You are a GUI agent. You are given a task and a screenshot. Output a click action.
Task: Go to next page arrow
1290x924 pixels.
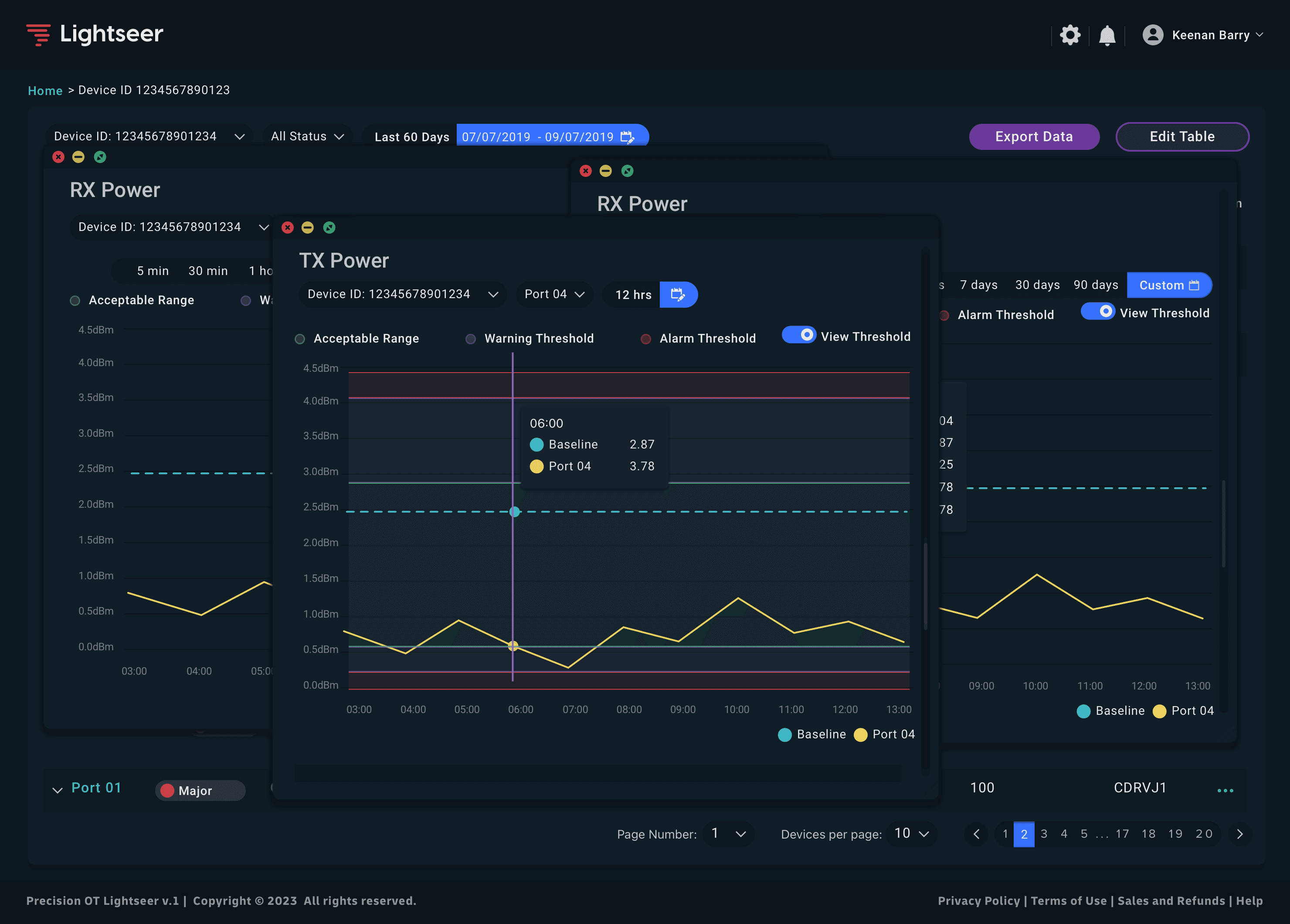[1239, 834]
